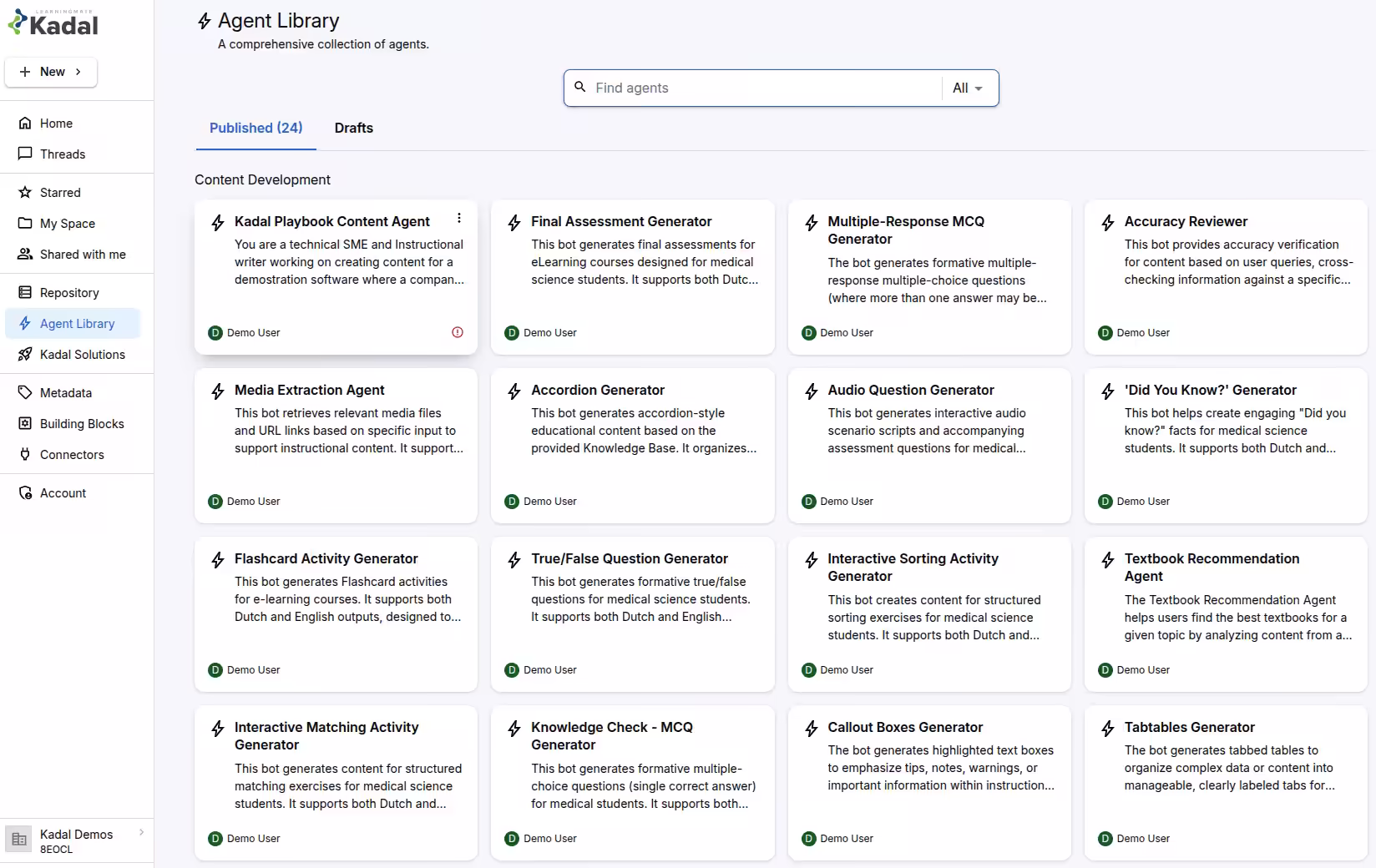The width and height of the screenshot is (1376, 868).
Task: Go to Connectors in the sidebar
Action: click(72, 455)
